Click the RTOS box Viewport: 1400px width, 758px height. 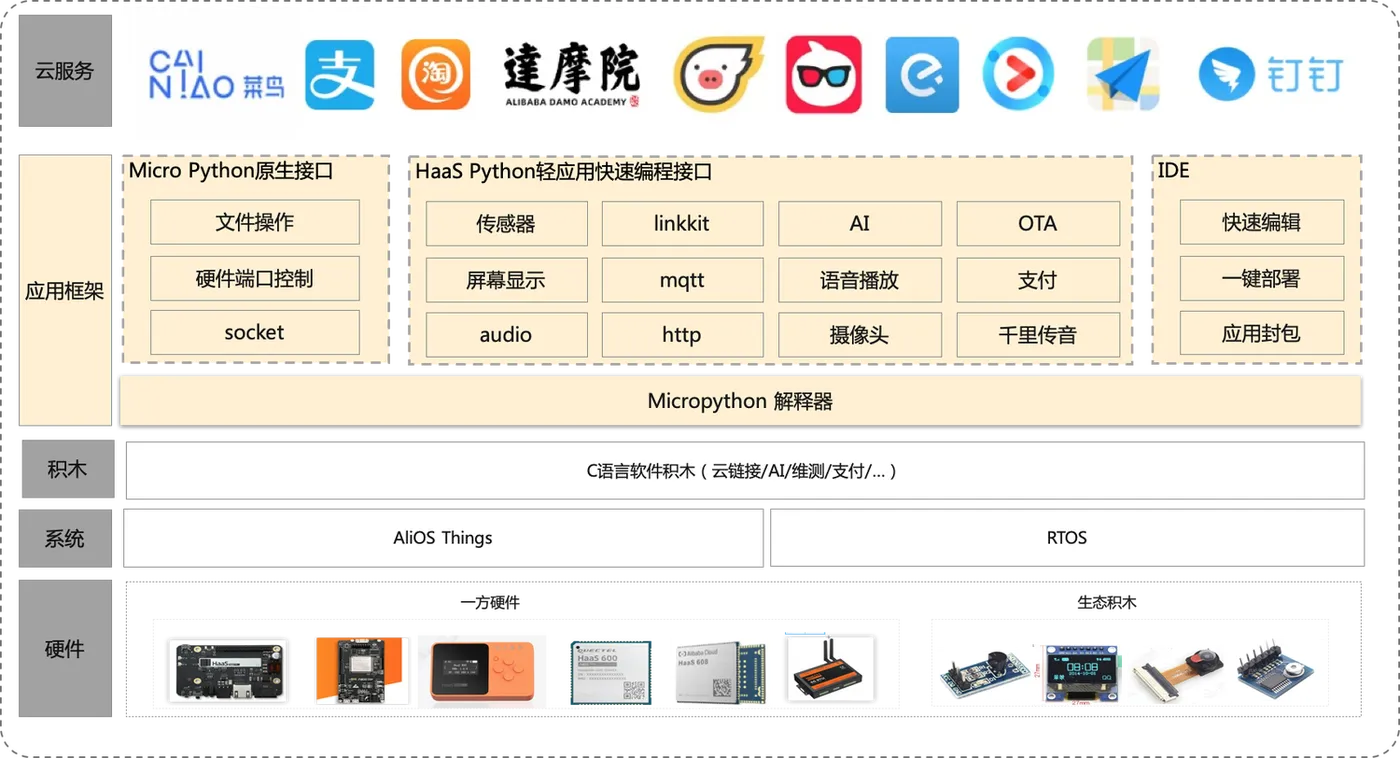click(1067, 538)
